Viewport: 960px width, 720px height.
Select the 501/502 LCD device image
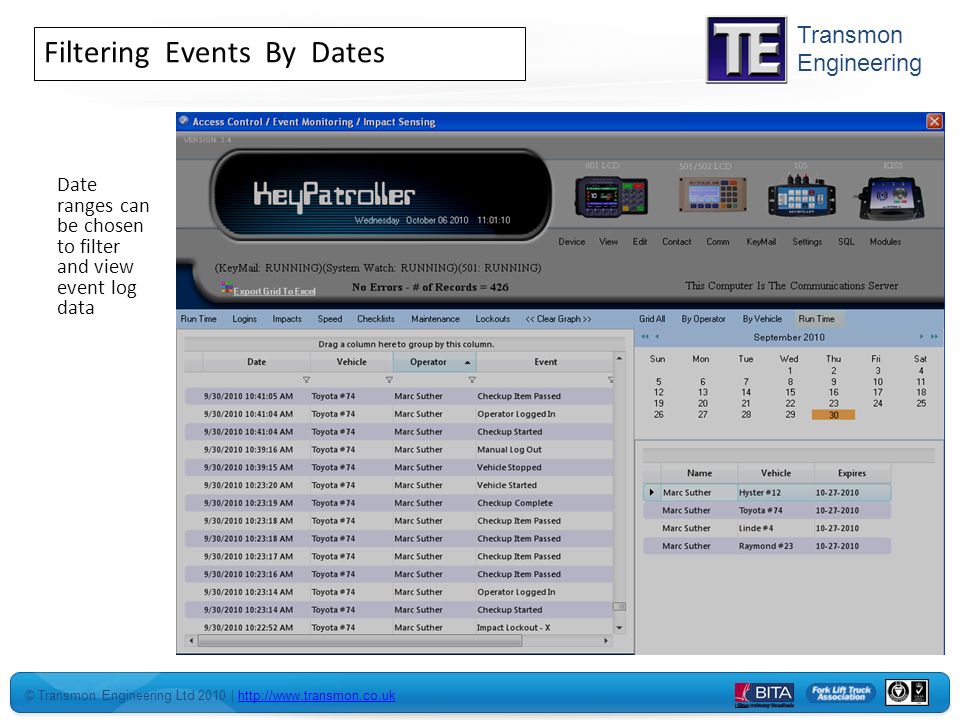[x=713, y=195]
